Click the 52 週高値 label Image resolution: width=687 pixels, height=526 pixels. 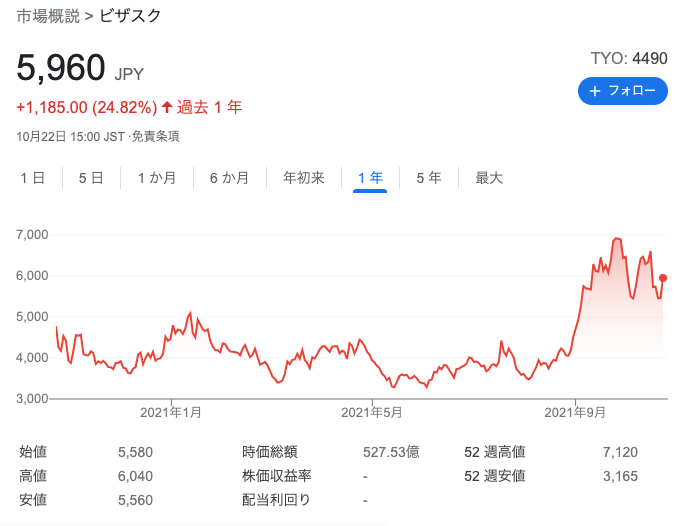pos(495,452)
